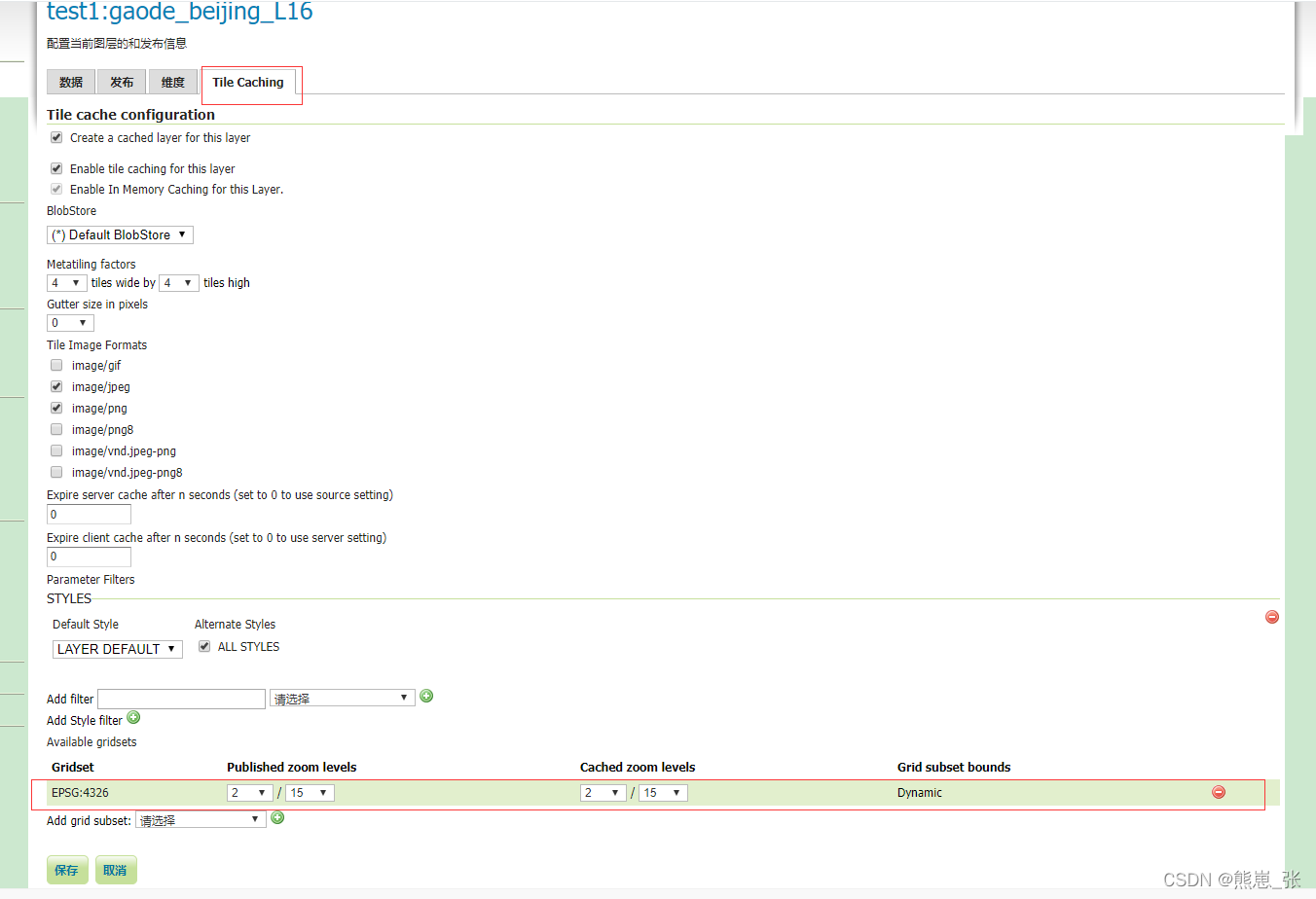Click the 保存 save button
The width and height of the screenshot is (1316, 899).
point(67,870)
